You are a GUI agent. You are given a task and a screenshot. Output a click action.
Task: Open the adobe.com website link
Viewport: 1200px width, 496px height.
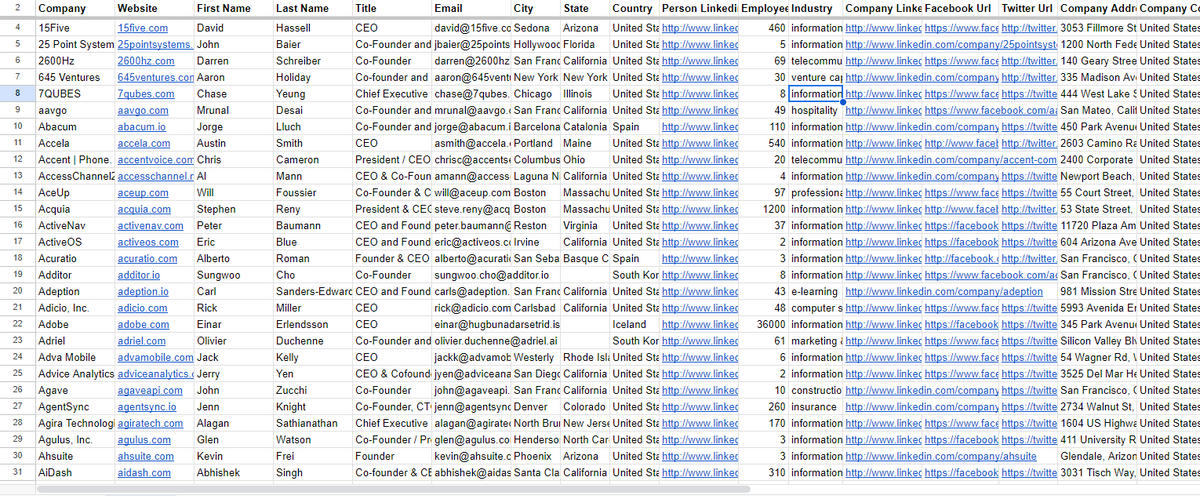click(143, 325)
